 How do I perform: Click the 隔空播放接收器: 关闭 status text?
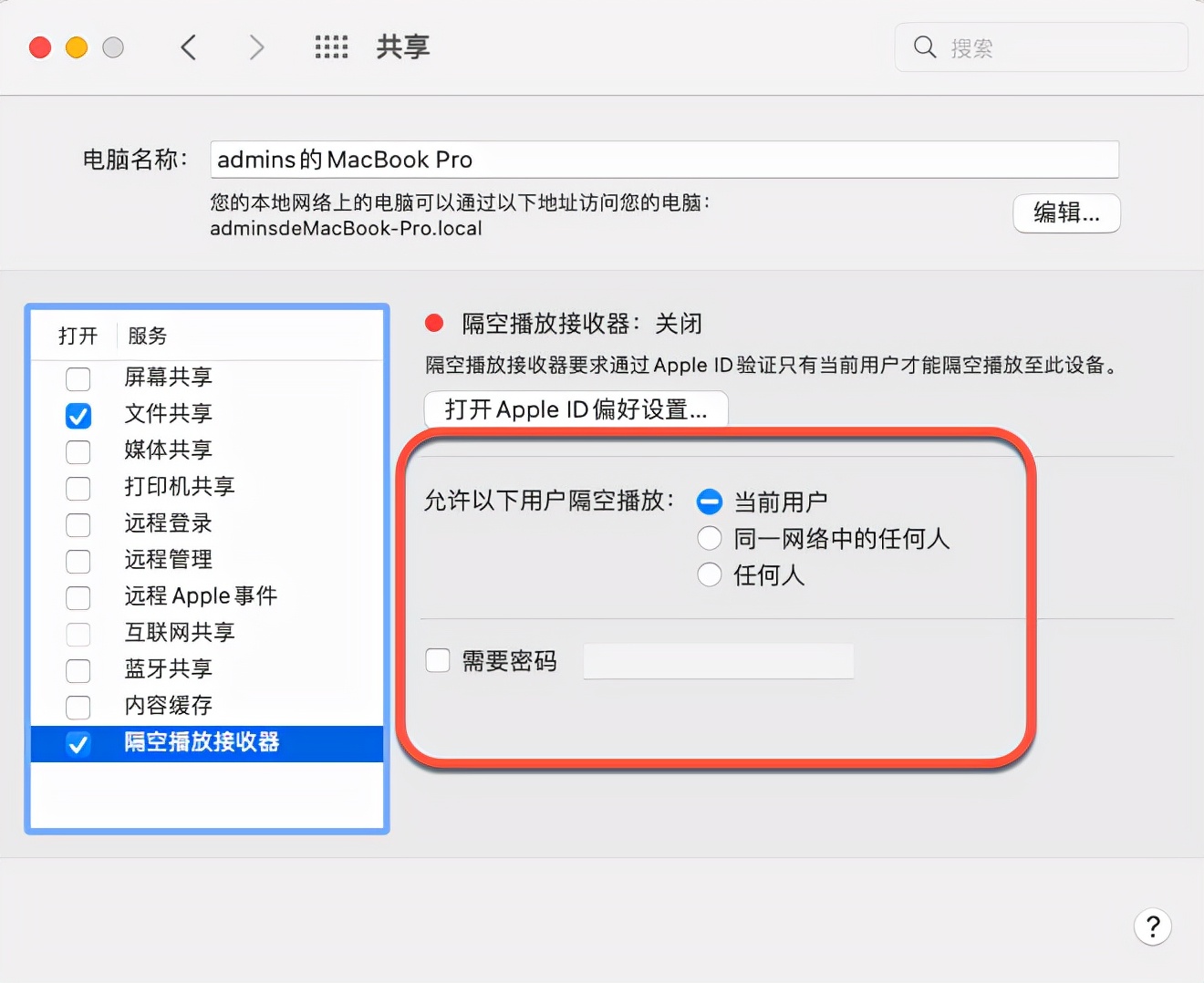[x=582, y=323]
